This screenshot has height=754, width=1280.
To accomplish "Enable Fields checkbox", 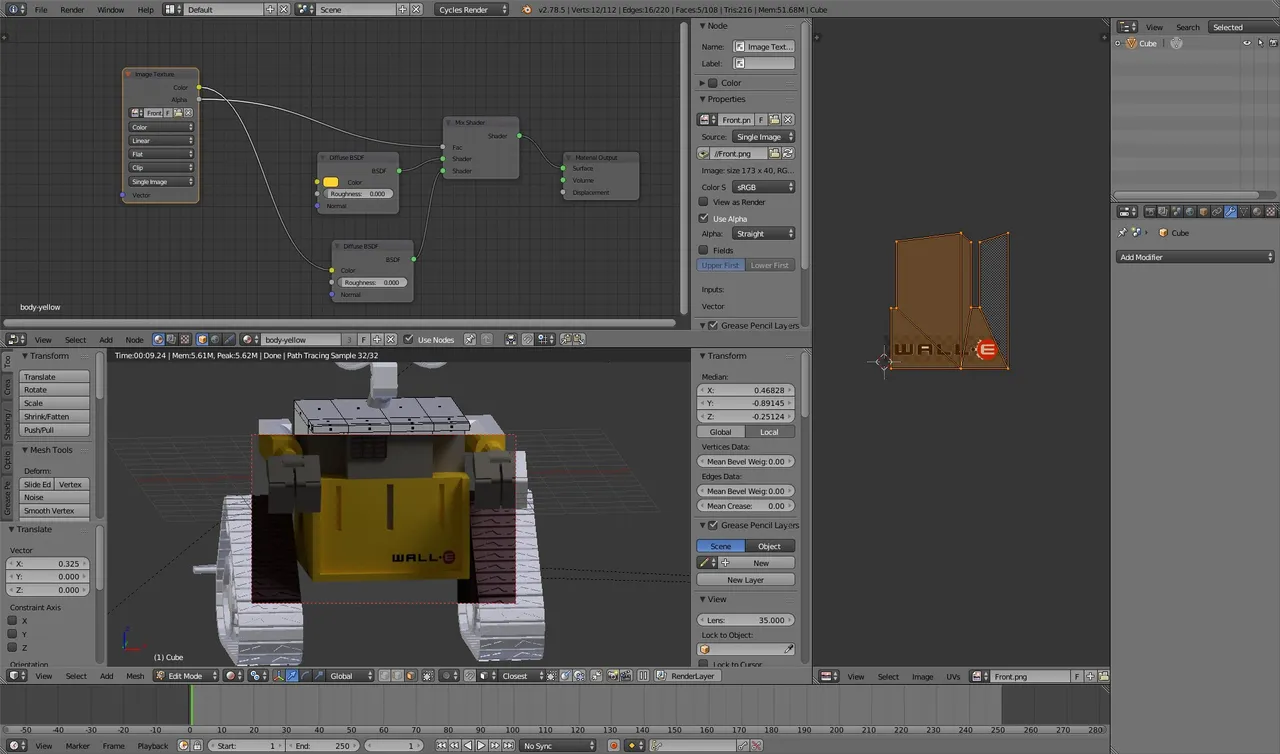I will pyautogui.click(x=703, y=250).
